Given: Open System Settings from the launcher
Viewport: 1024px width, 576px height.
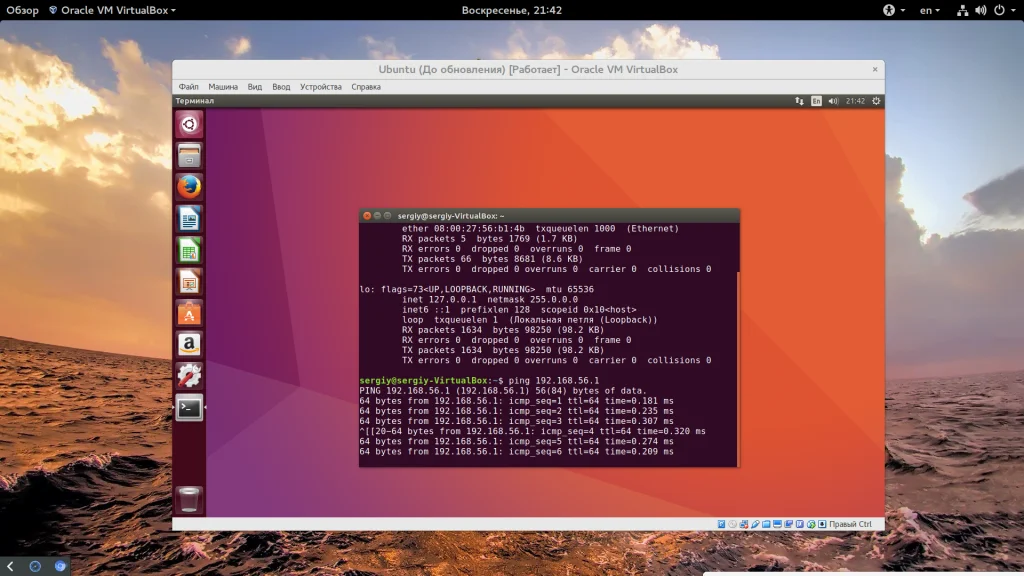Looking at the screenshot, I should [x=189, y=376].
